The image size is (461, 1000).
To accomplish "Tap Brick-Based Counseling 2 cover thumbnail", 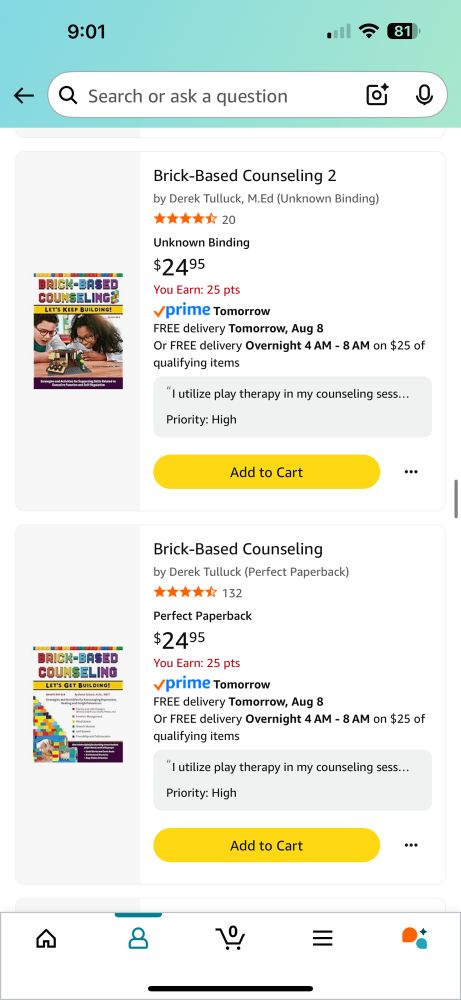I will (78, 331).
